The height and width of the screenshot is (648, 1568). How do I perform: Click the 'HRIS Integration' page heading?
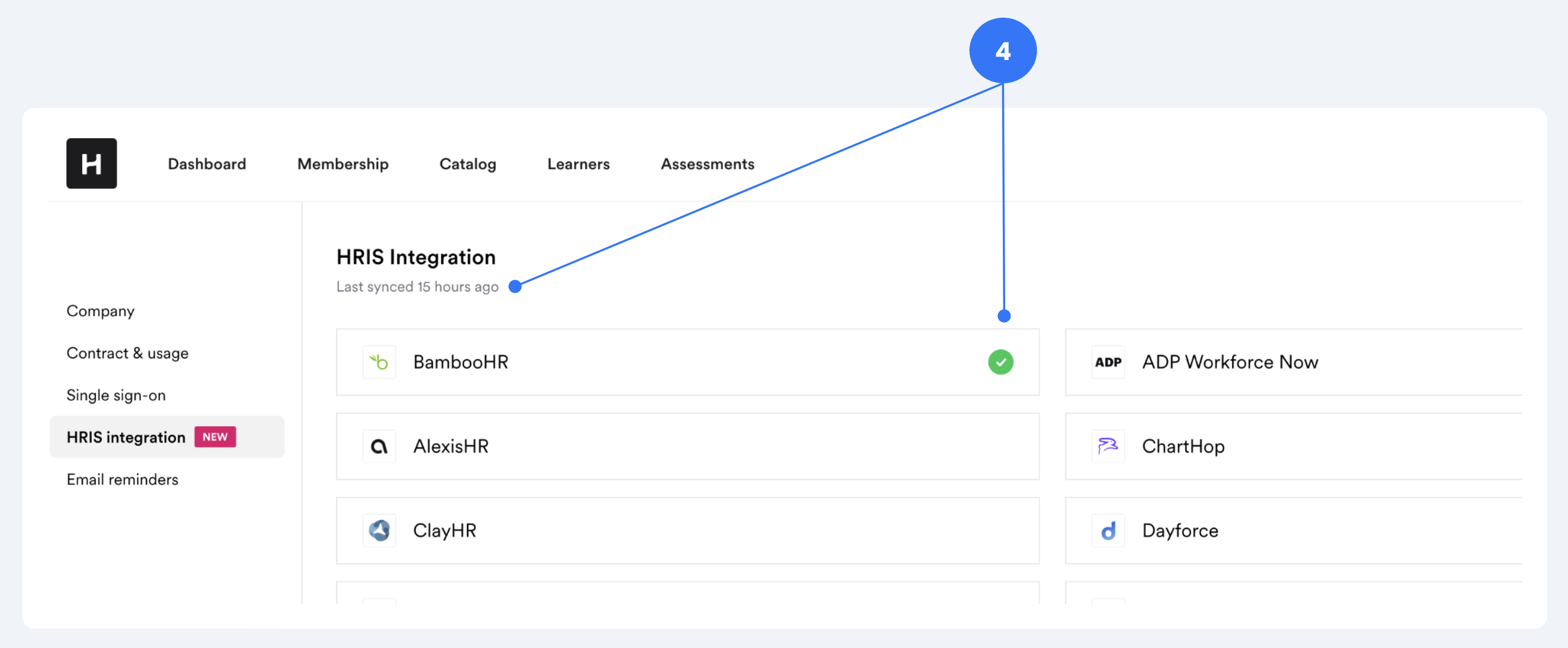[416, 257]
